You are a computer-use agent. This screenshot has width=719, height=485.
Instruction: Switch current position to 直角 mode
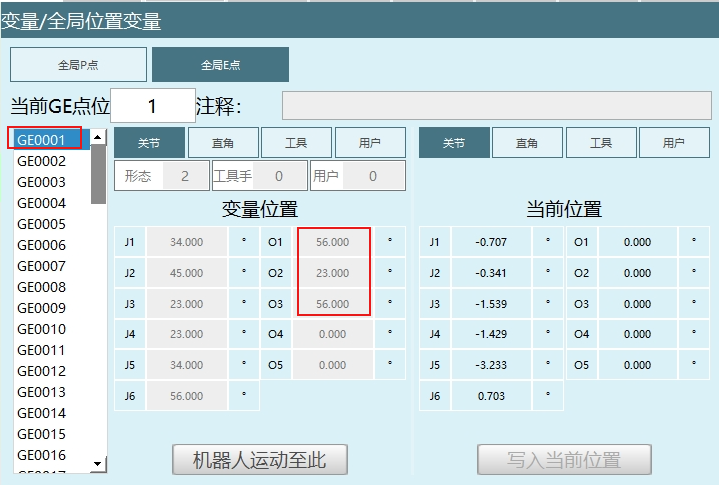tap(527, 143)
